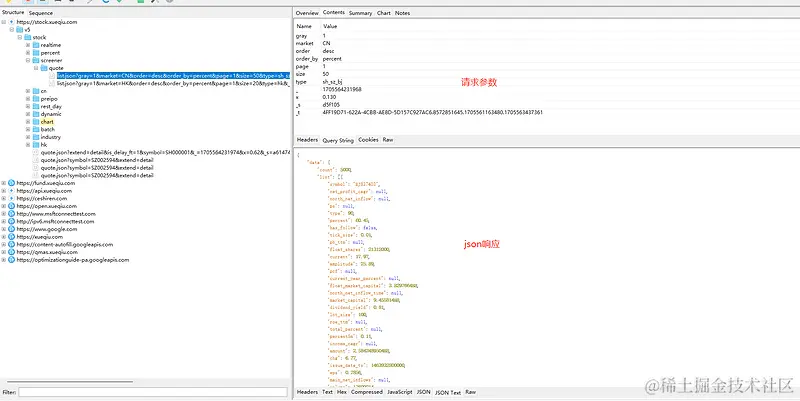800x401 pixels.
Task: Click the value 1705564231968
Action: pos(342,89)
